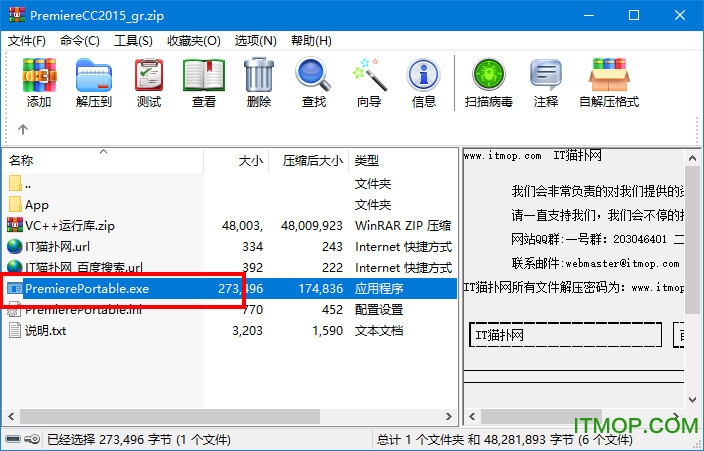Click the 文本文档 type cell
Viewport: 704px width, 451px height.
click(379, 331)
